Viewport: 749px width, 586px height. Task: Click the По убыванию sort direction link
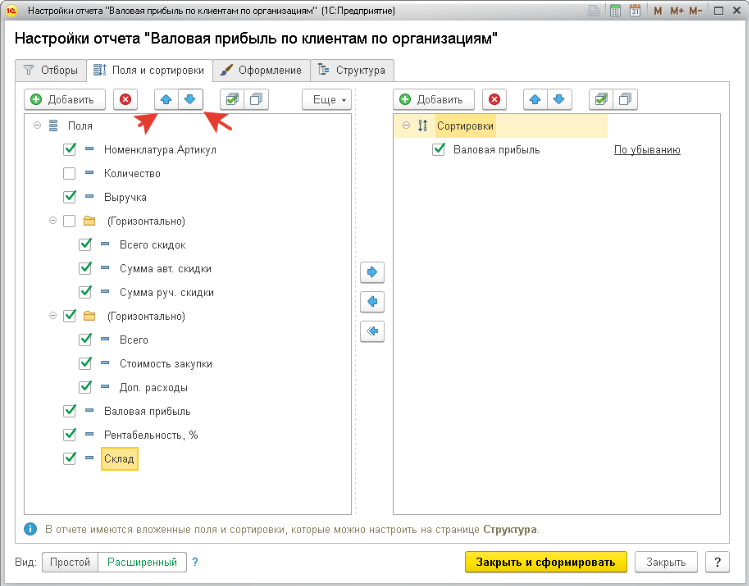point(647,150)
